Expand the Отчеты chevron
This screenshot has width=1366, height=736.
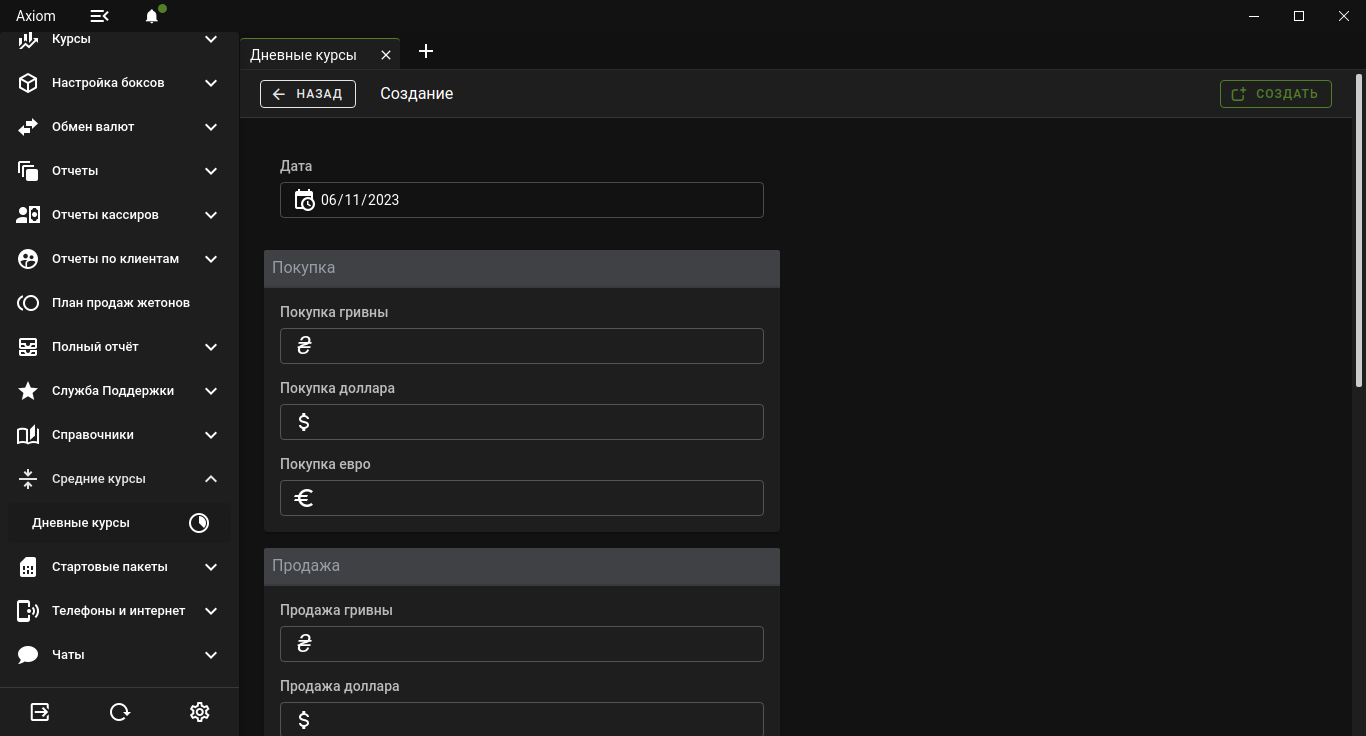click(211, 171)
